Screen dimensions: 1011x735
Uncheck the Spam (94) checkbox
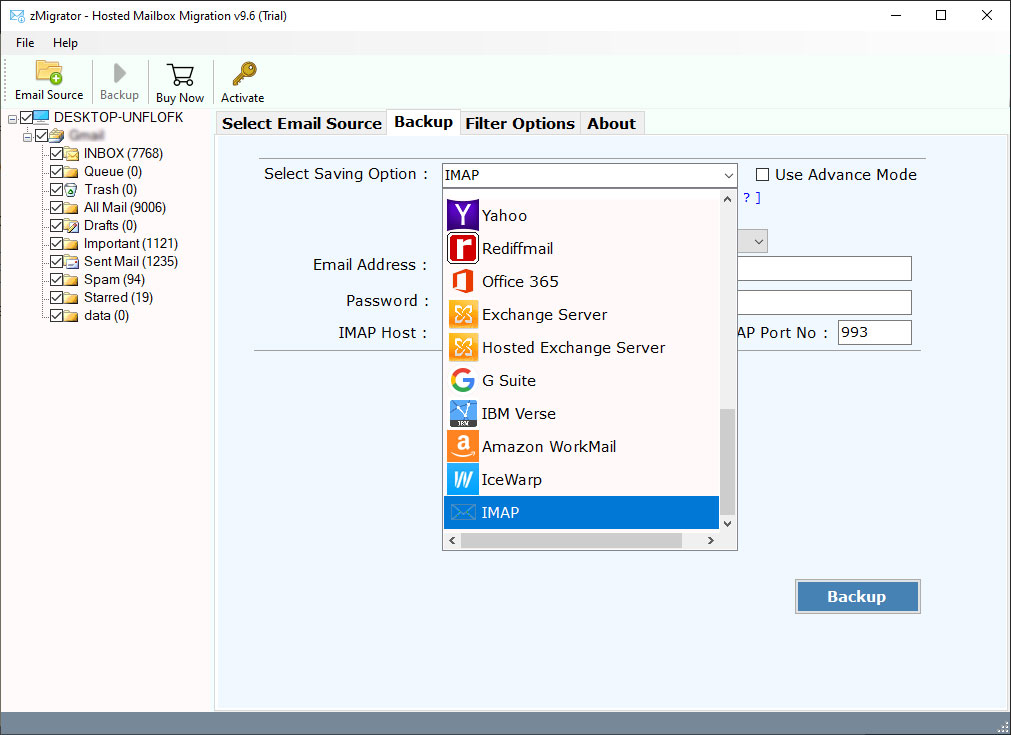tap(57, 280)
